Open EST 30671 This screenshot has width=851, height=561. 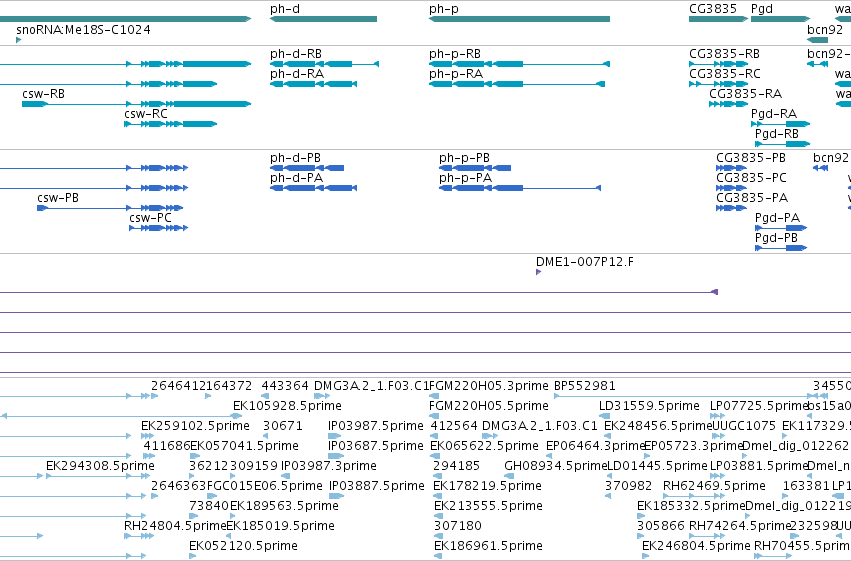[x=266, y=436]
